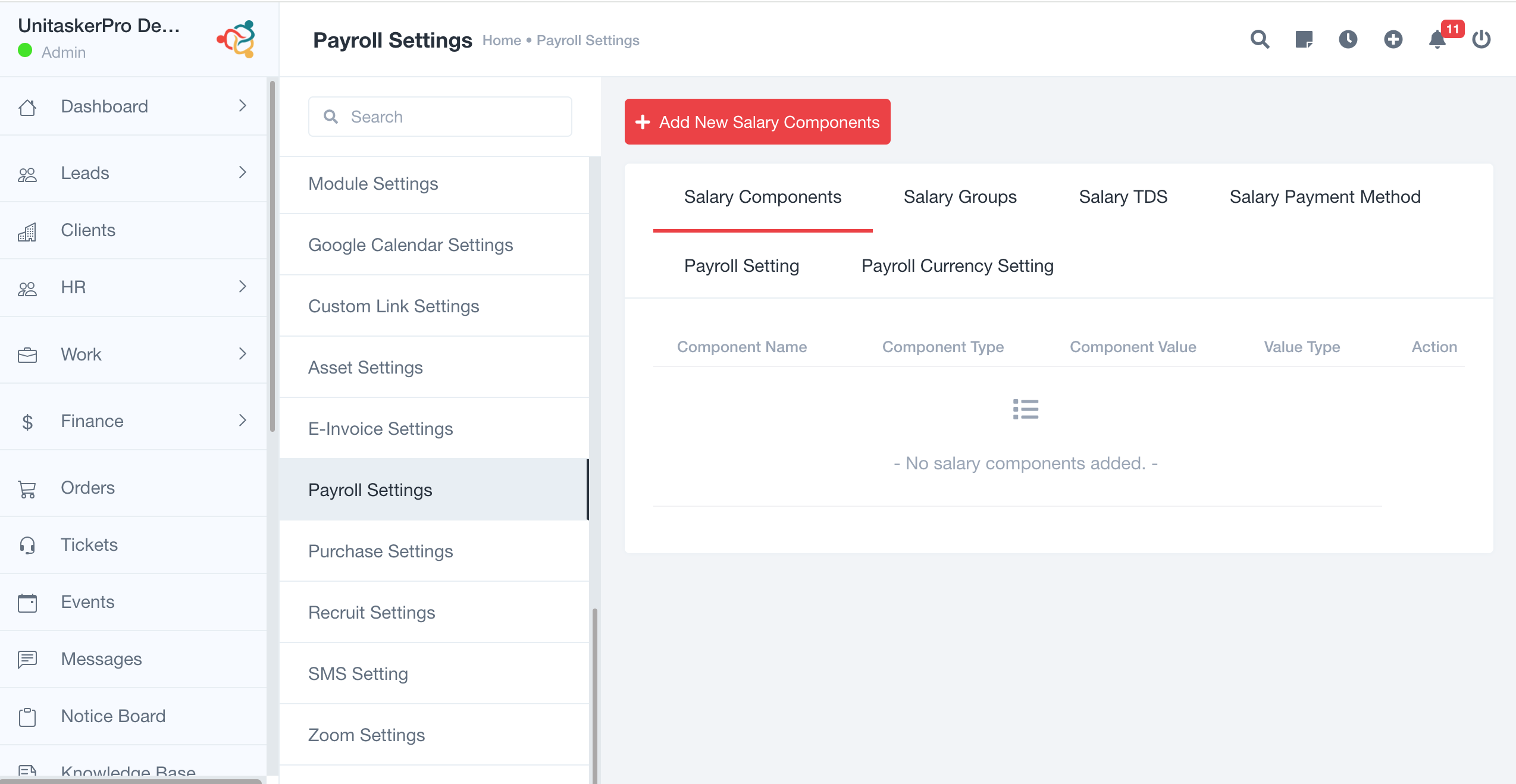Switch to the Salary Components tab
The height and width of the screenshot is (784, 1516).
click(x=763, y=197)
